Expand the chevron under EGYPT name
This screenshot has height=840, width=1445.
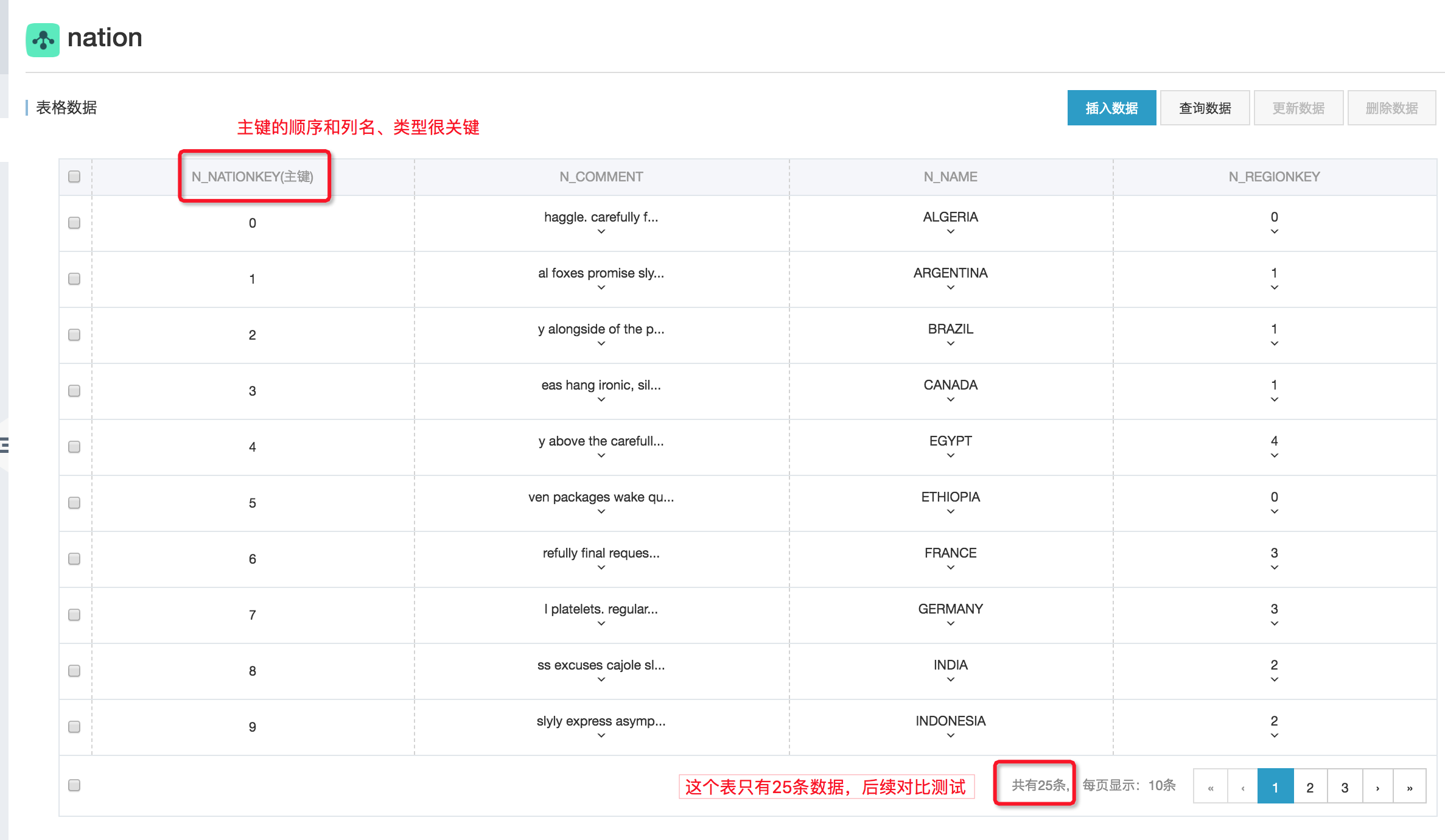[x=951, y=455]
